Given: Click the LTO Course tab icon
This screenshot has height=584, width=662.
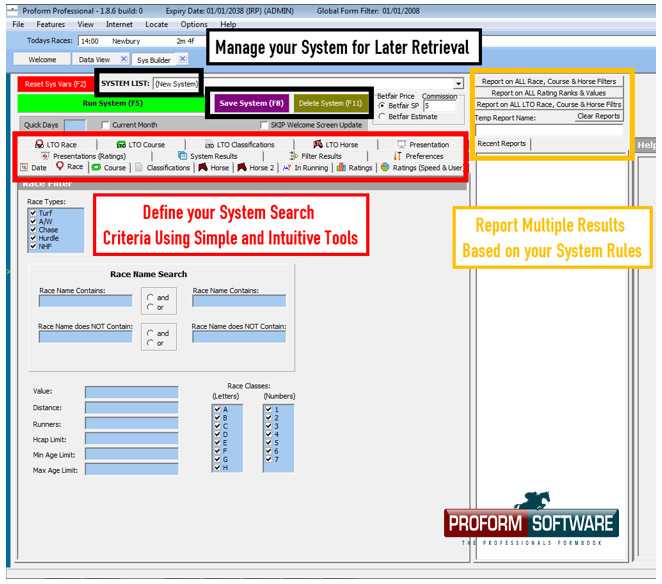Looking at the screenshot, I should pos(121,144).
